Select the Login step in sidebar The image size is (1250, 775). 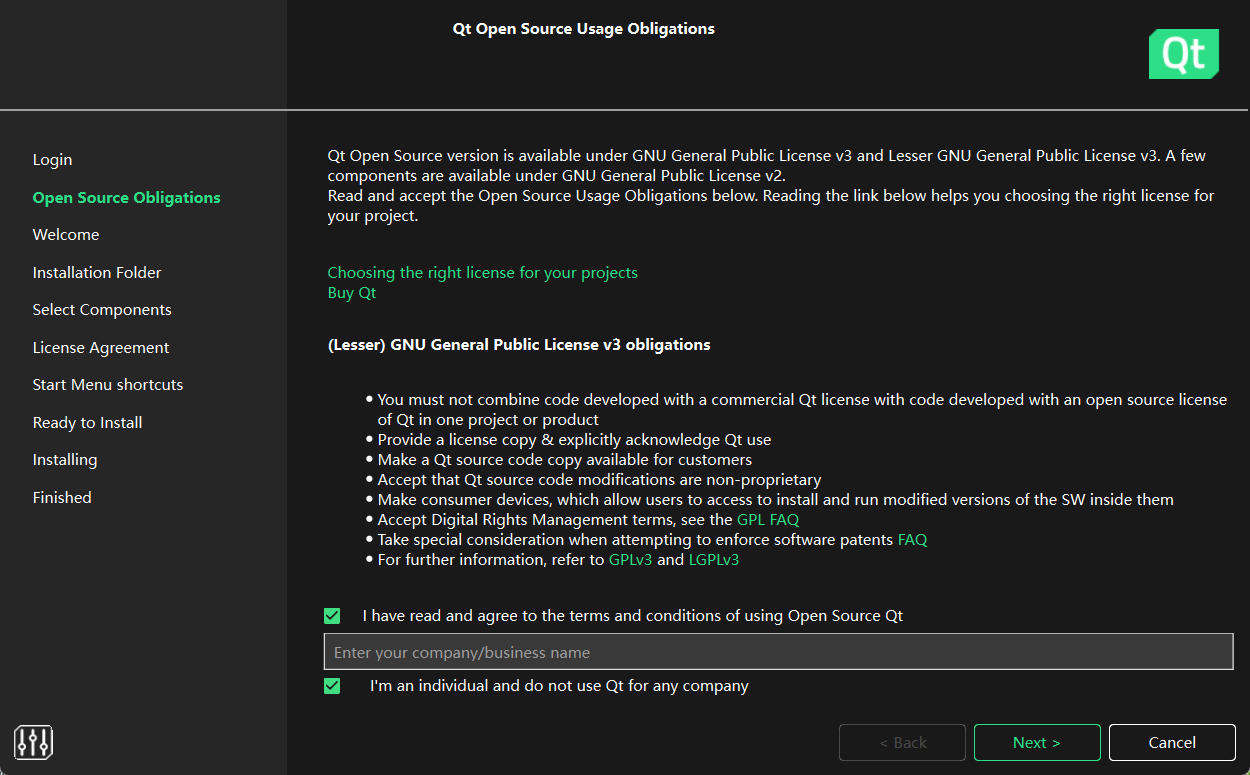(x=52, y=160)
